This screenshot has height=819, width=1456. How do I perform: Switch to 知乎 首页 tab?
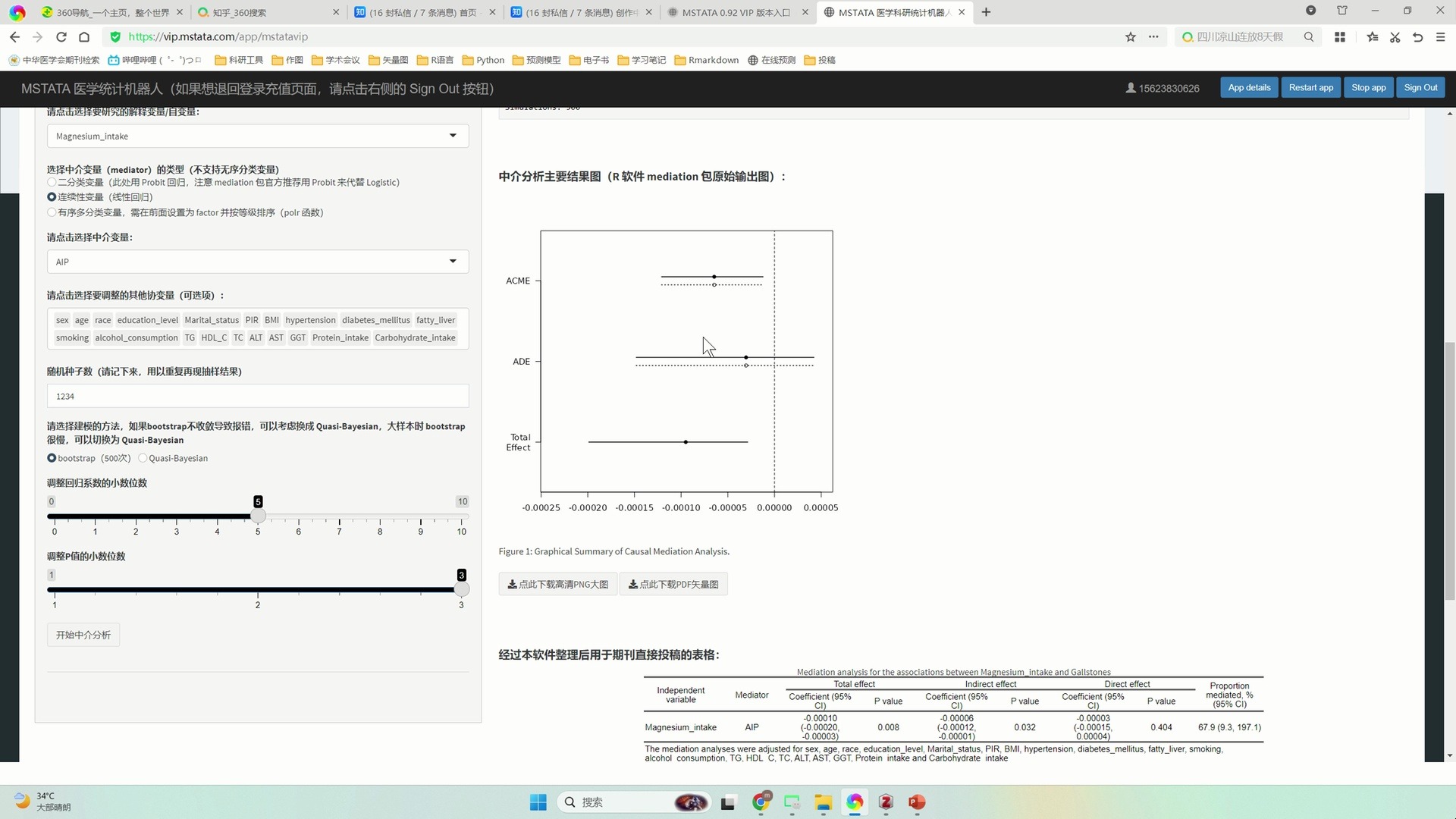(423, 12)
